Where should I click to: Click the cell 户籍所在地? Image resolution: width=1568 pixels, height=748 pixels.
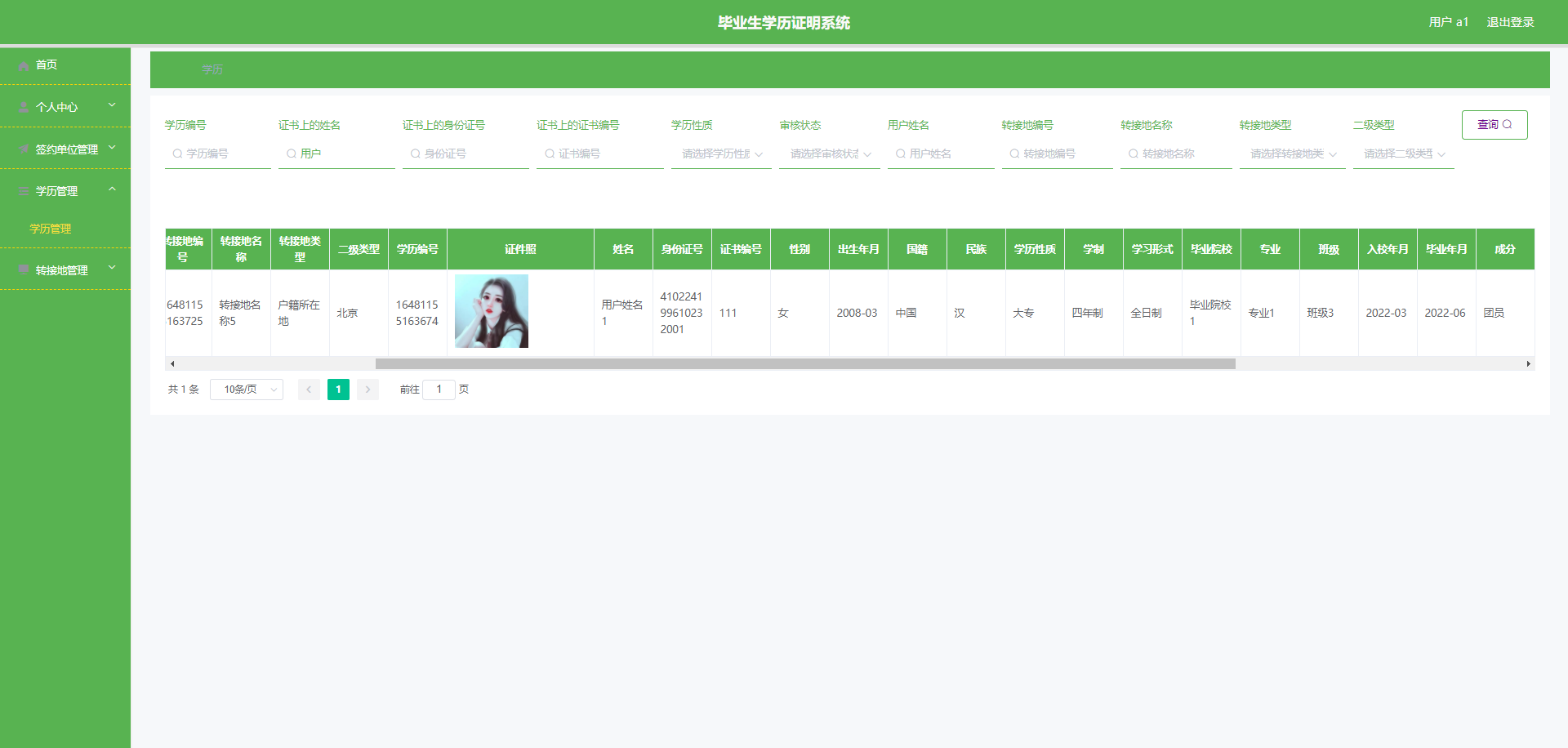(x=299, y=313)
